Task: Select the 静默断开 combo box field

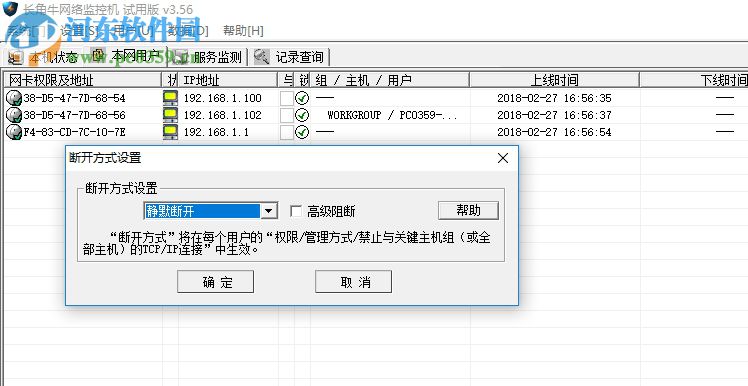Action: click(x=210, y=211)
